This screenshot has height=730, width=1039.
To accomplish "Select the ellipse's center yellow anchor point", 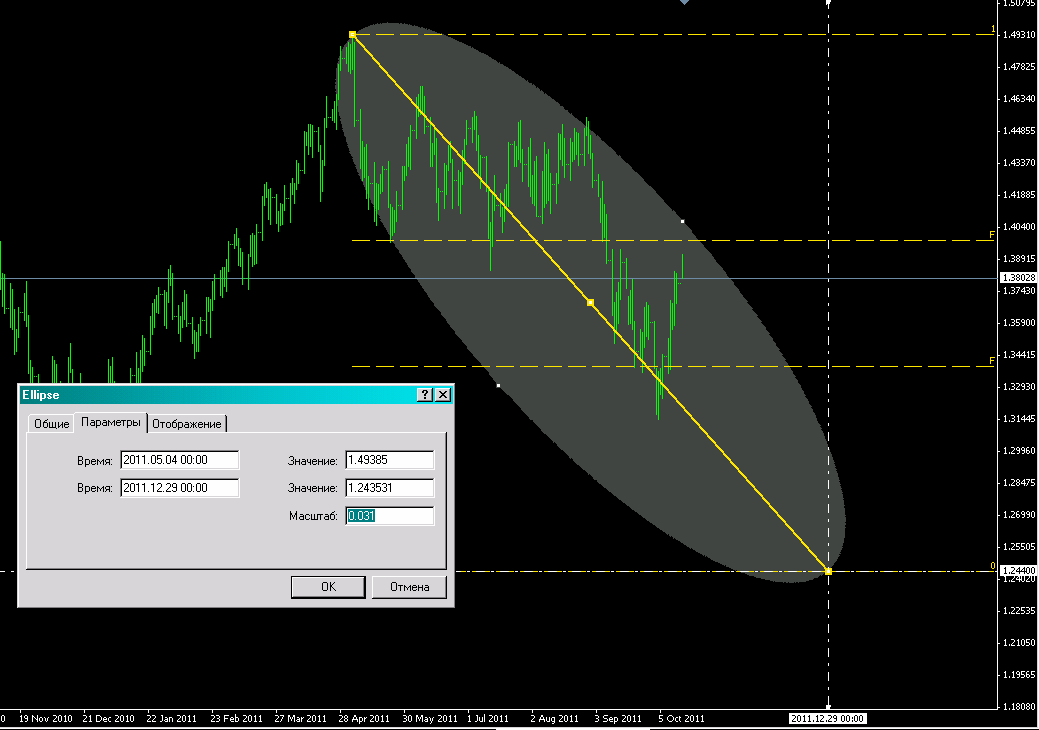I will (x=590, y=302).
